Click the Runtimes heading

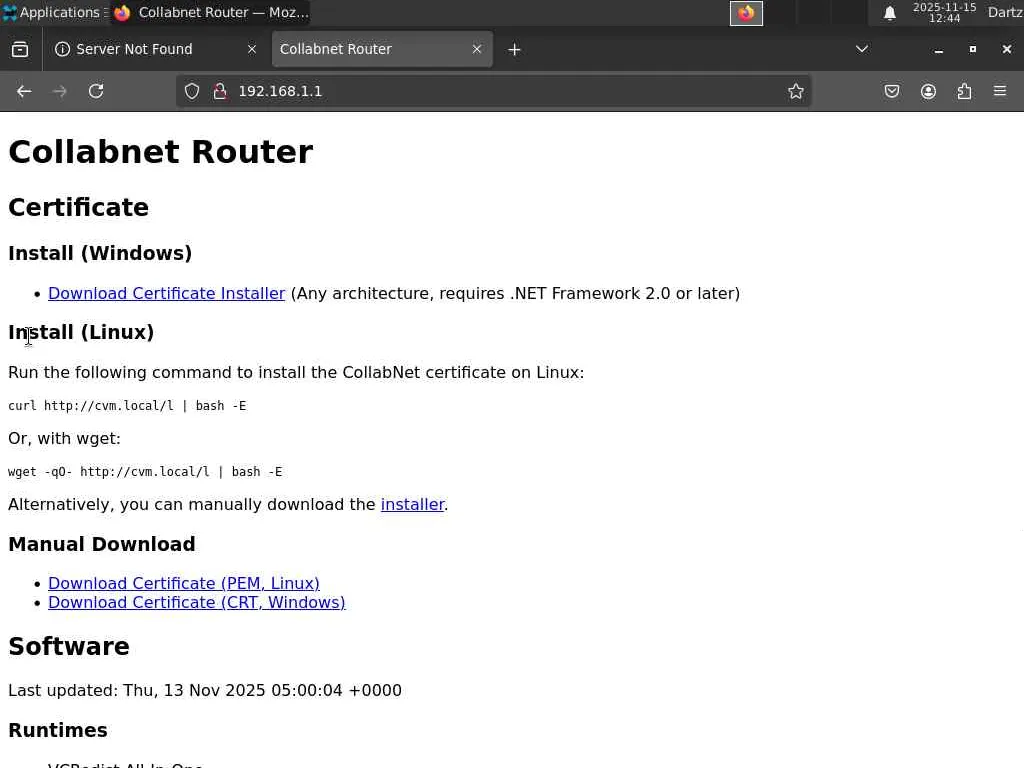click(x=57, y=730)
